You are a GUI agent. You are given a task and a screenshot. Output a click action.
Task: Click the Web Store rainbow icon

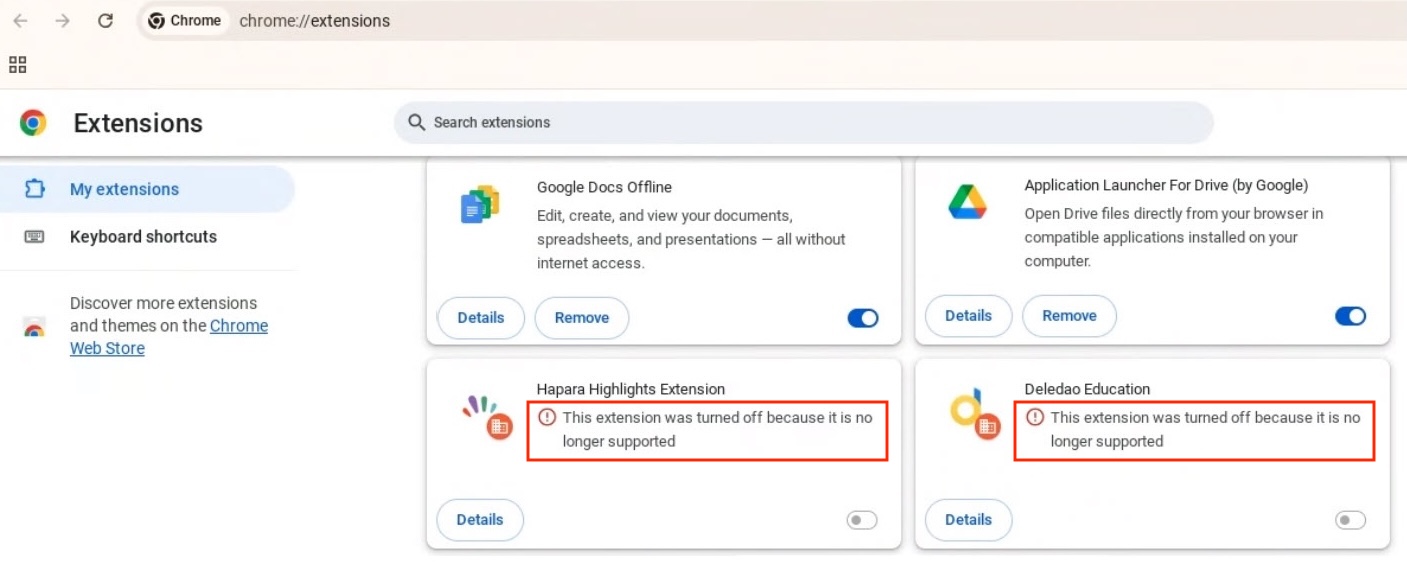click(x=34, y=327)
